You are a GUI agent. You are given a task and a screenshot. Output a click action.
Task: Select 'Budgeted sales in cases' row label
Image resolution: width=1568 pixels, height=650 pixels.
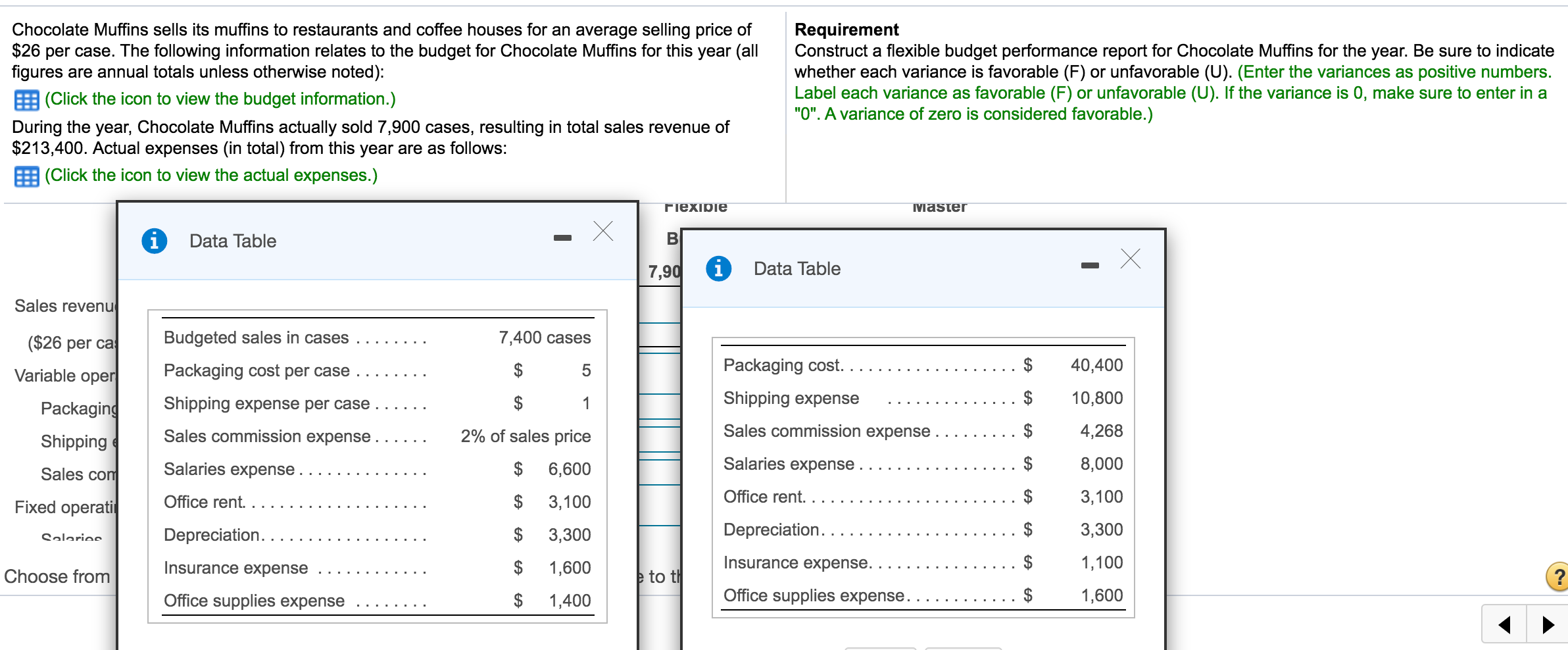click(x=256, y=337)
